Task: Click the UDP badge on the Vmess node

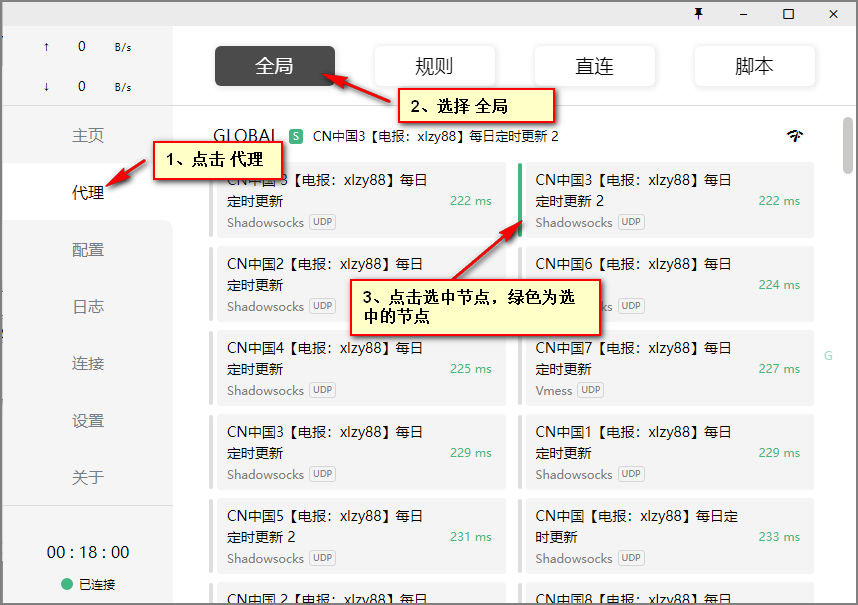Action: tap(591, 390)
